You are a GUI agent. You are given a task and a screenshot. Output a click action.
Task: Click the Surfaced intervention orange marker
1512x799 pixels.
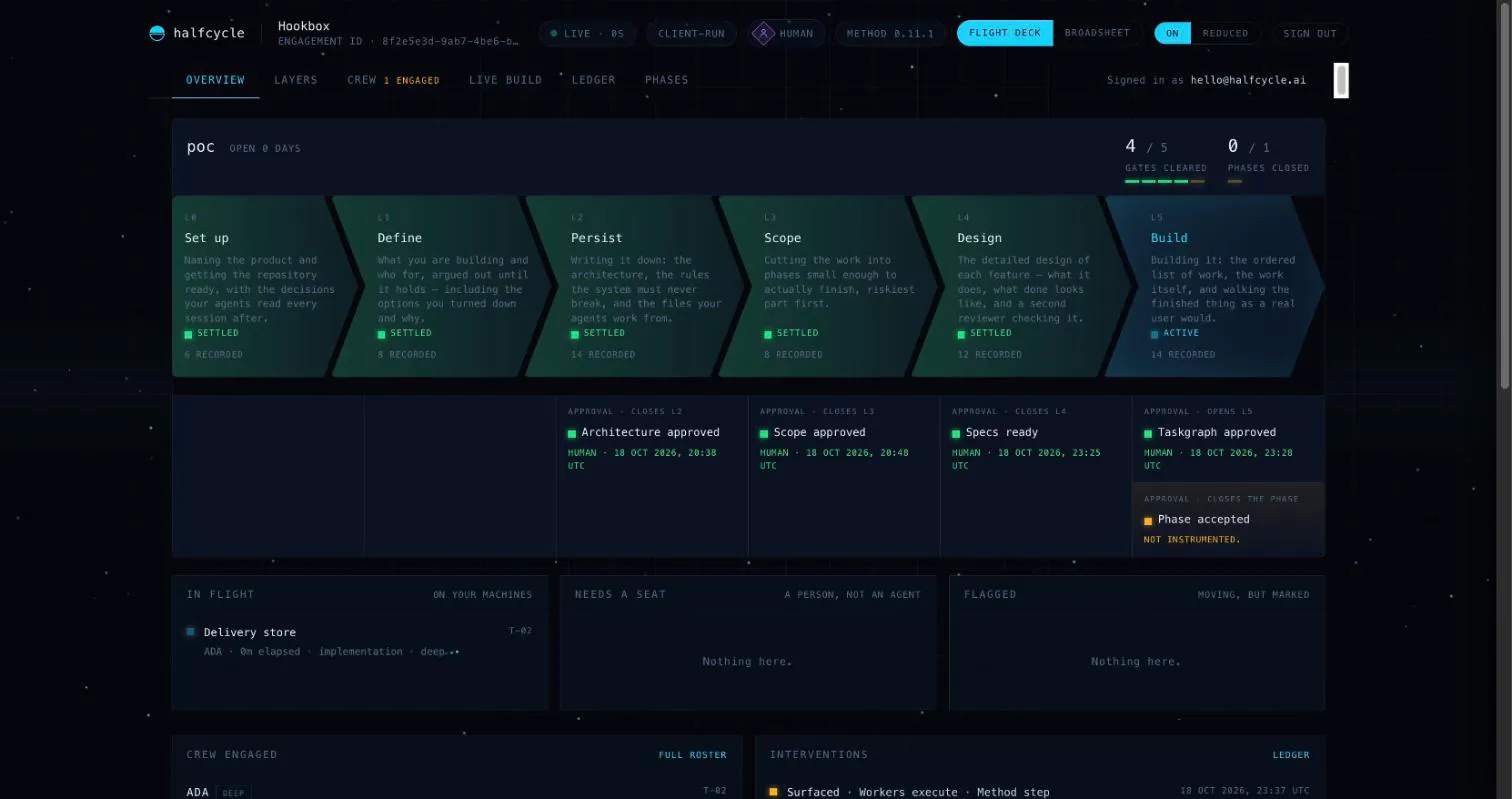773,791
